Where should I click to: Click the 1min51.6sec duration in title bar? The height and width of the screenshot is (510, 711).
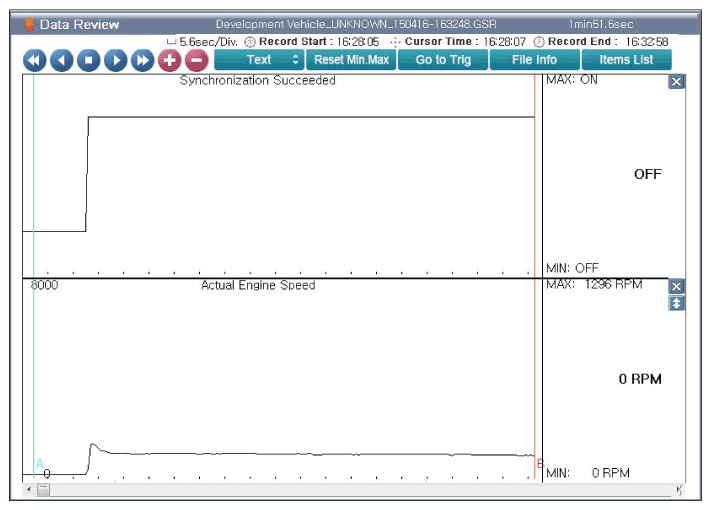[601, 24]
